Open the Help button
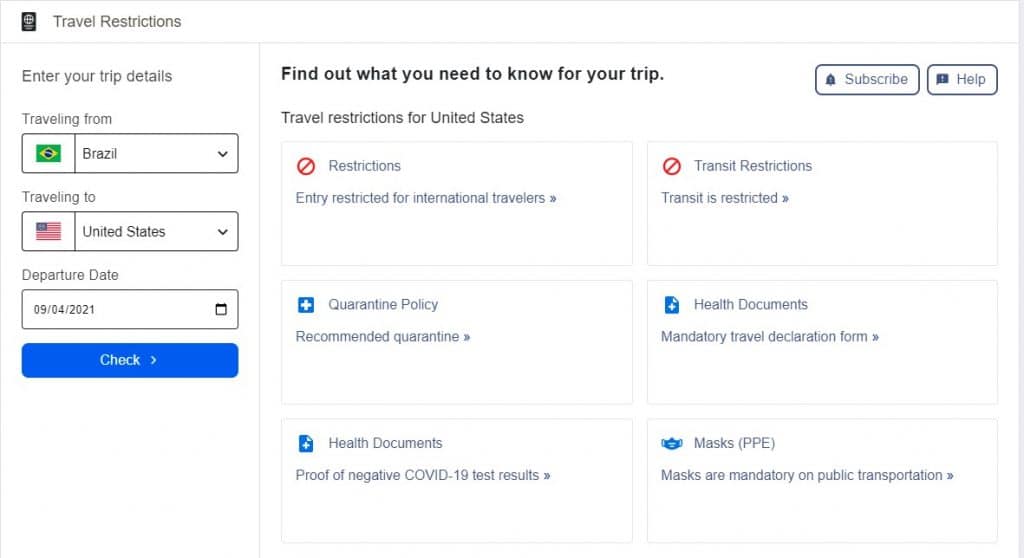 (x=962, y=80)
